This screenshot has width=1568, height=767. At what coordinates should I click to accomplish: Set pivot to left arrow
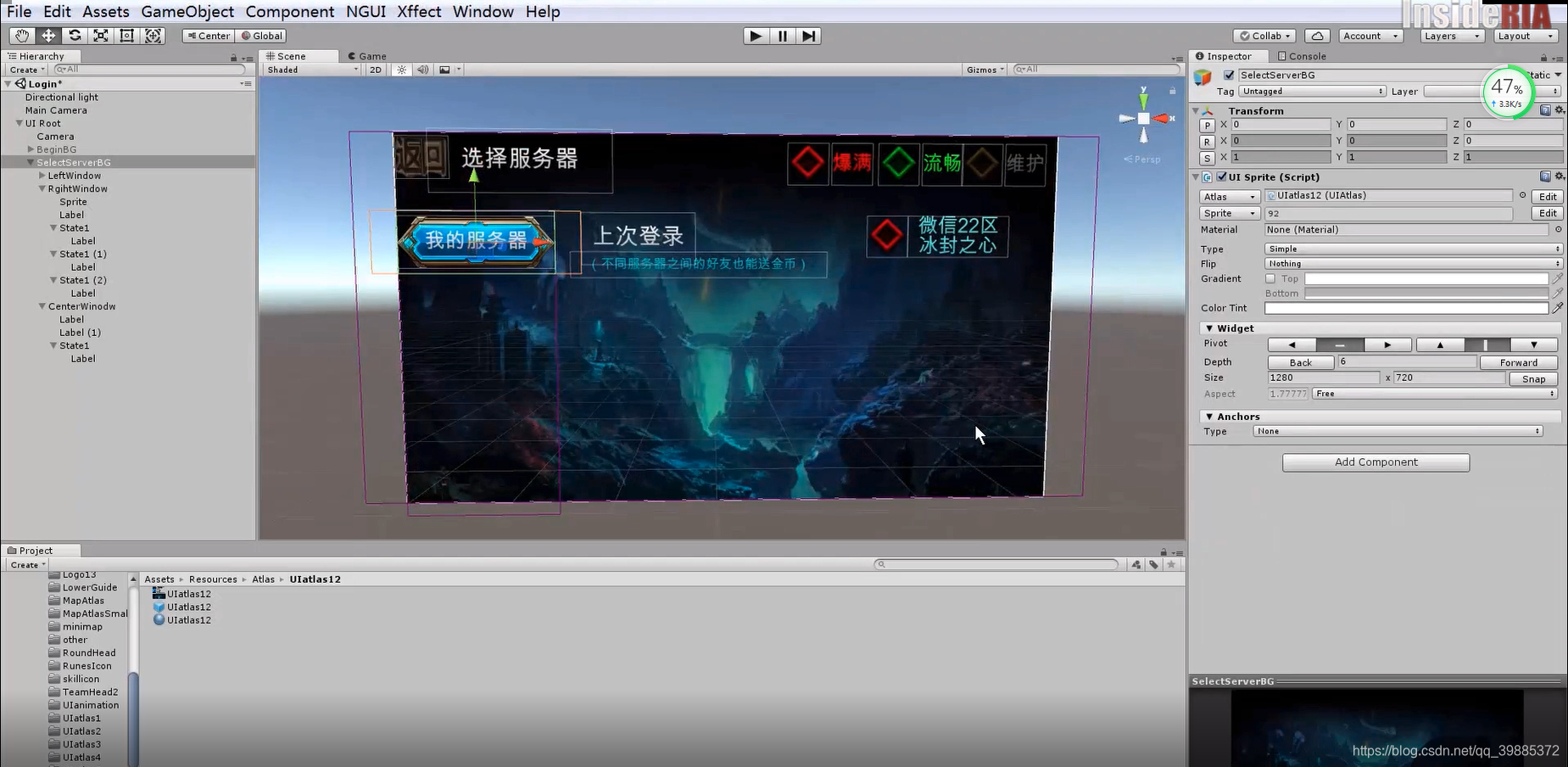[1292, 344]
